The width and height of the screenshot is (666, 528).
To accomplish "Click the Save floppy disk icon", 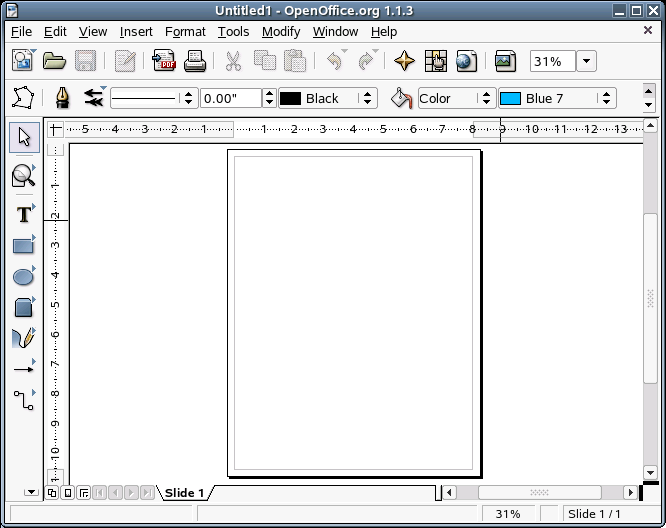I will (85, 61).
